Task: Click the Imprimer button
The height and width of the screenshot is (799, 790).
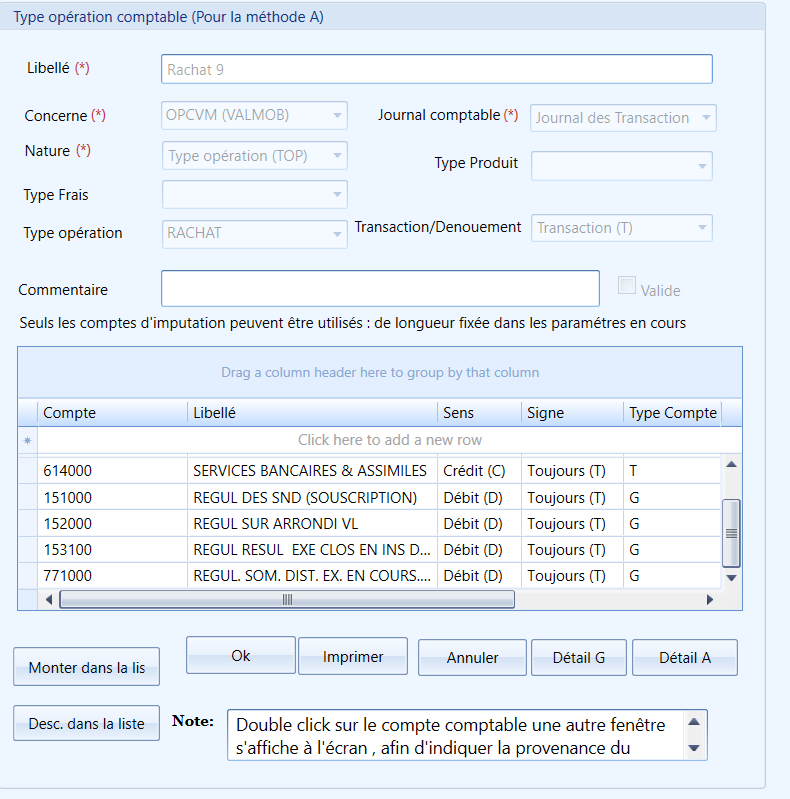Action: [x=353, y=656]
